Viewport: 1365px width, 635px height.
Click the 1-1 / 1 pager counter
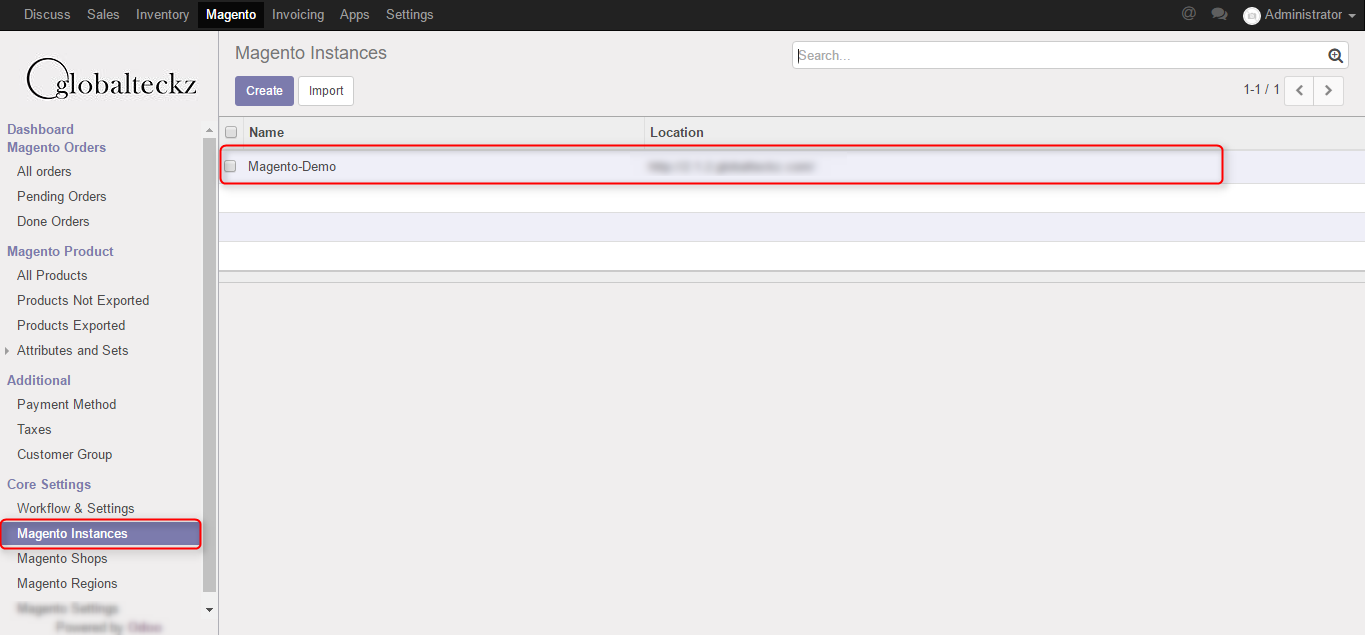[1261, 90]
